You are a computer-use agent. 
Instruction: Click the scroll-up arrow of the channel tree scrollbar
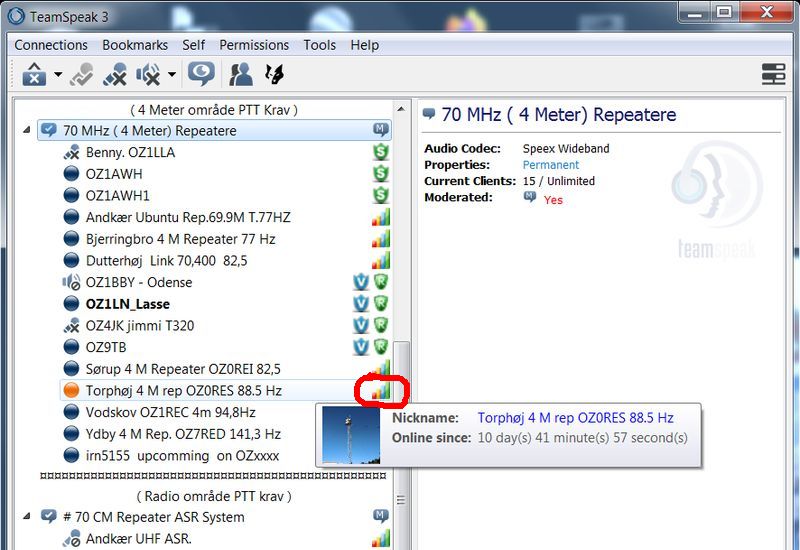[401, 109]
